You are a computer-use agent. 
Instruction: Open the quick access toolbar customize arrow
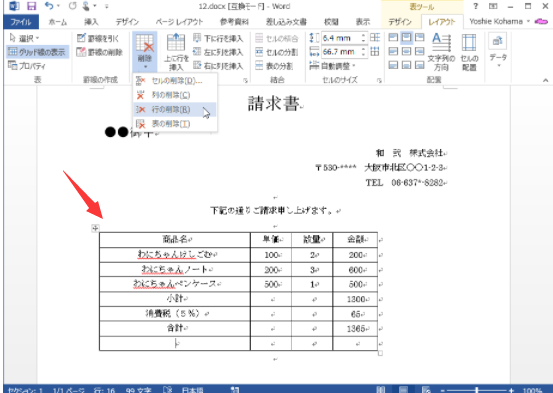click(107, 6)
